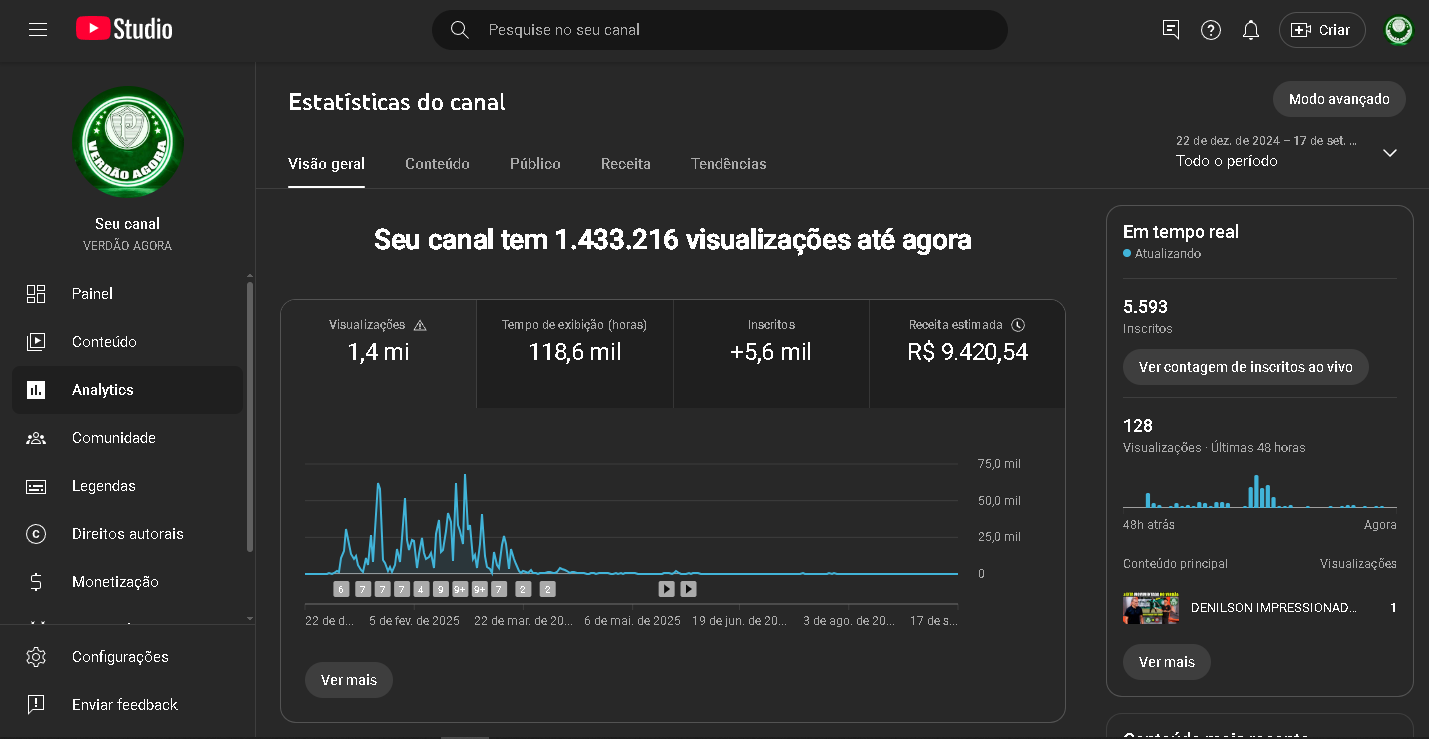The height and width of the screenshot is (739, 1429).
Task: Open the Público tab
Action: (535, 164)
